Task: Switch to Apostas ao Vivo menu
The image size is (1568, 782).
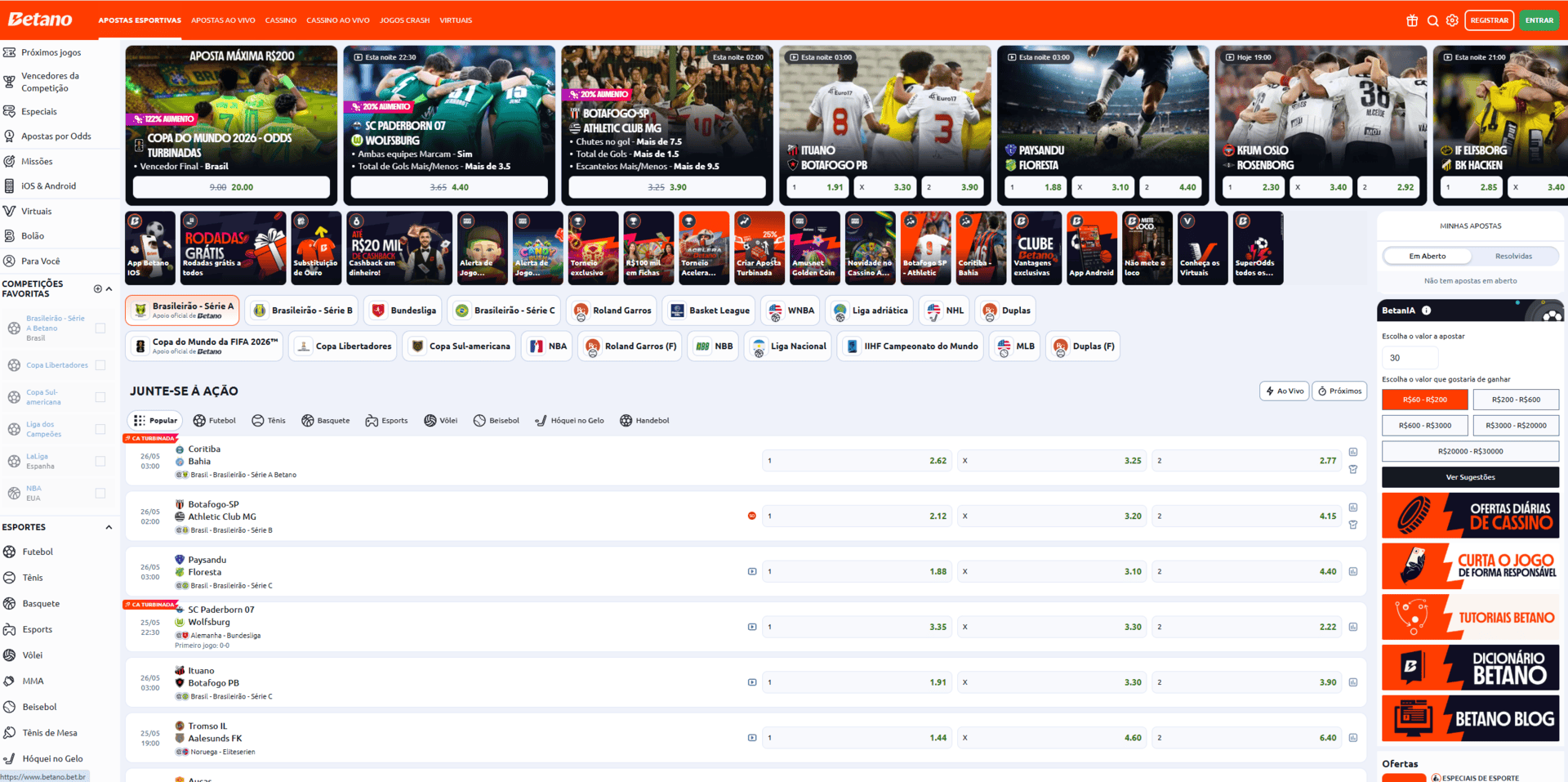Action: (223, 20)
